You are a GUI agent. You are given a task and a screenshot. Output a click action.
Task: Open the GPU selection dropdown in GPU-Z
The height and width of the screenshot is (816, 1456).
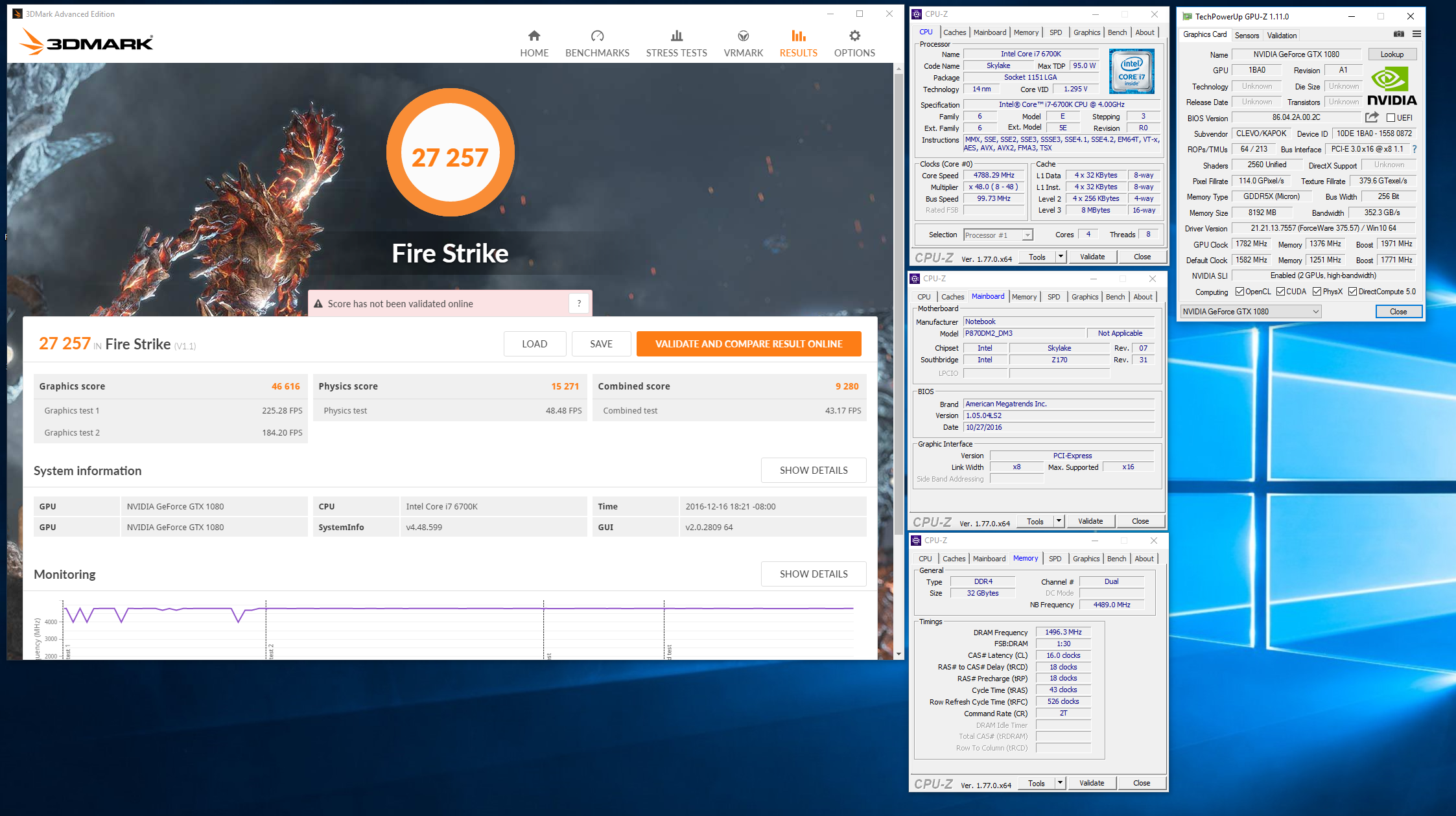1251,312
